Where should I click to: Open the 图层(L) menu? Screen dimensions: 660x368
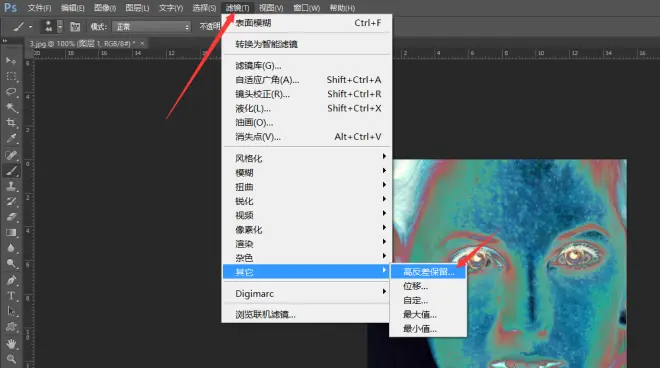click(137, 8)
